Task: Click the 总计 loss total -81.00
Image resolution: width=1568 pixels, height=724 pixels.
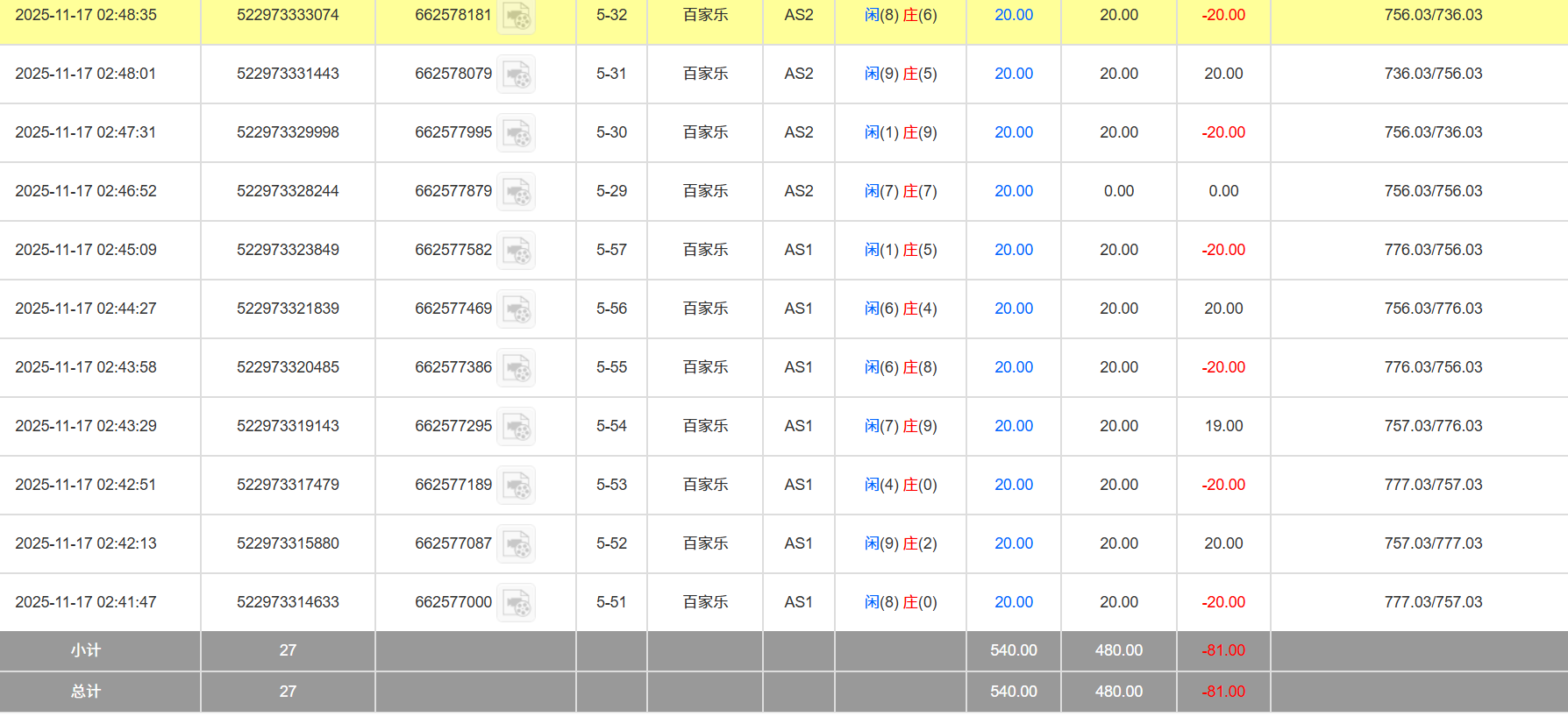Action: click(x=1223, y=692)
